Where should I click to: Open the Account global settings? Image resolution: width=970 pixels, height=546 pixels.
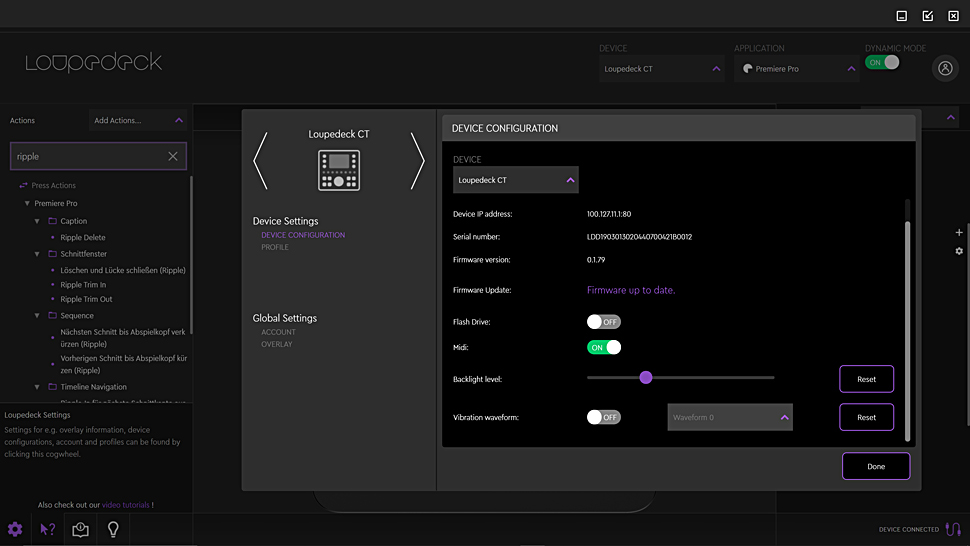pyautogui.click(x=278, y=332)
